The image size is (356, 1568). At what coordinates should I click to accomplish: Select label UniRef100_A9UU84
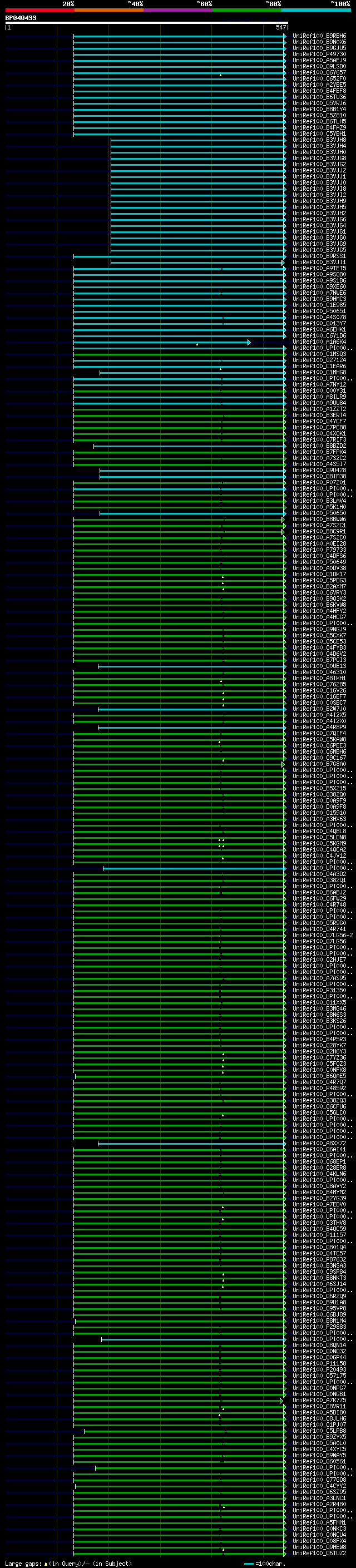pyautogui.click(x=319, y=403)
